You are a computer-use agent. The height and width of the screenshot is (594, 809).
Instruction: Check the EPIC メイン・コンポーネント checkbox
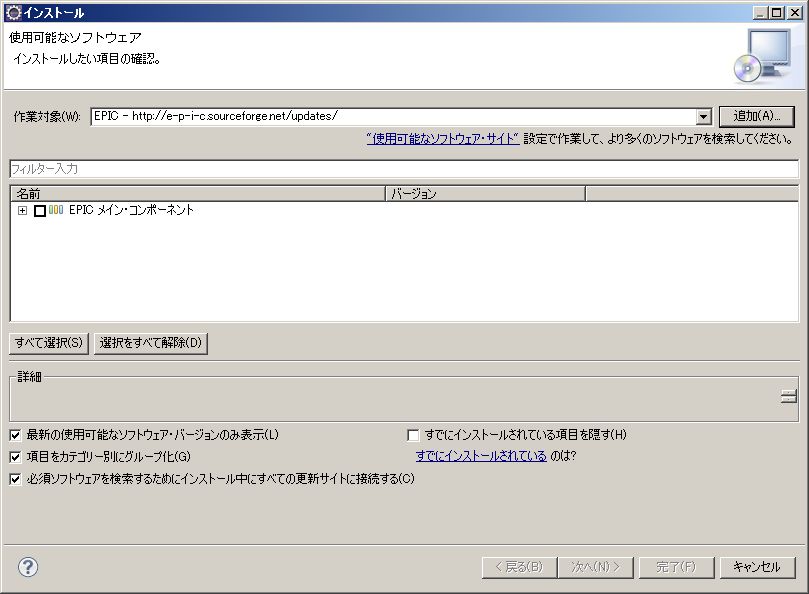click(x=40, y=210)
